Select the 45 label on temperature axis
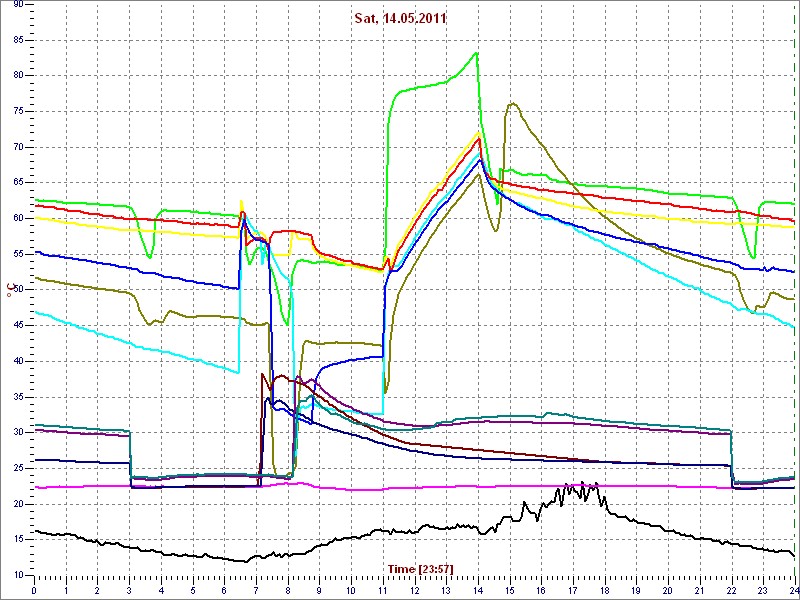 (16, 326)
